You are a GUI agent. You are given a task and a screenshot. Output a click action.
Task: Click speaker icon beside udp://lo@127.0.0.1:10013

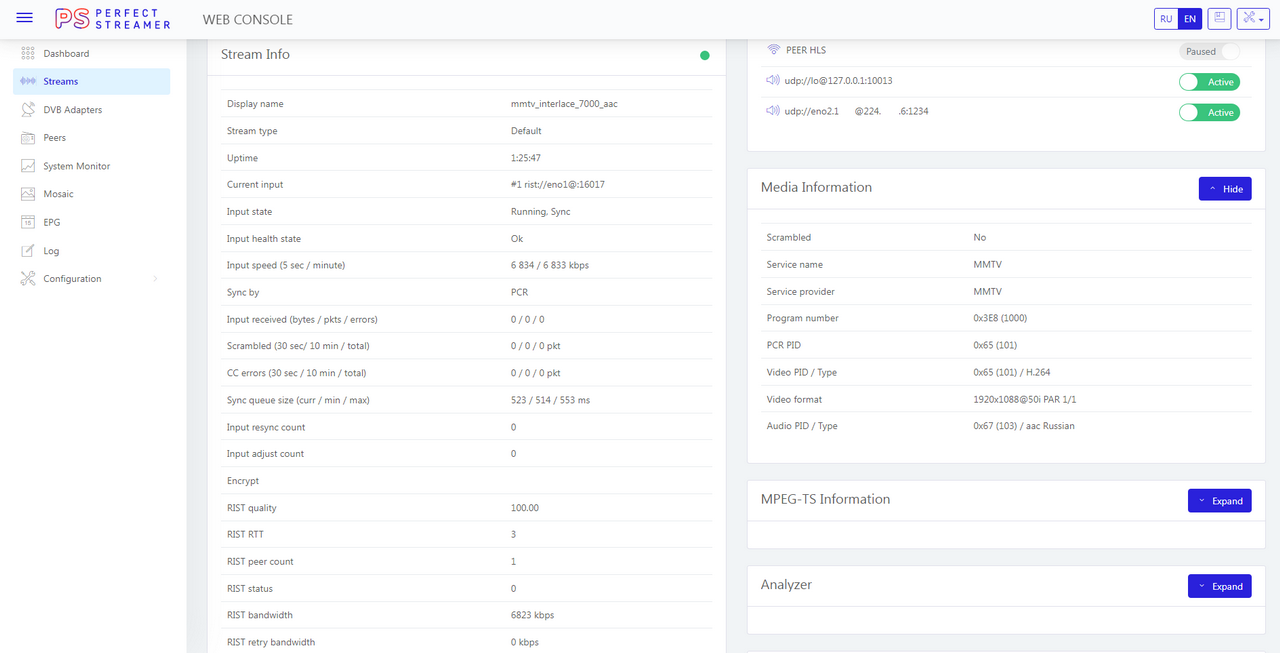point(773,80)
